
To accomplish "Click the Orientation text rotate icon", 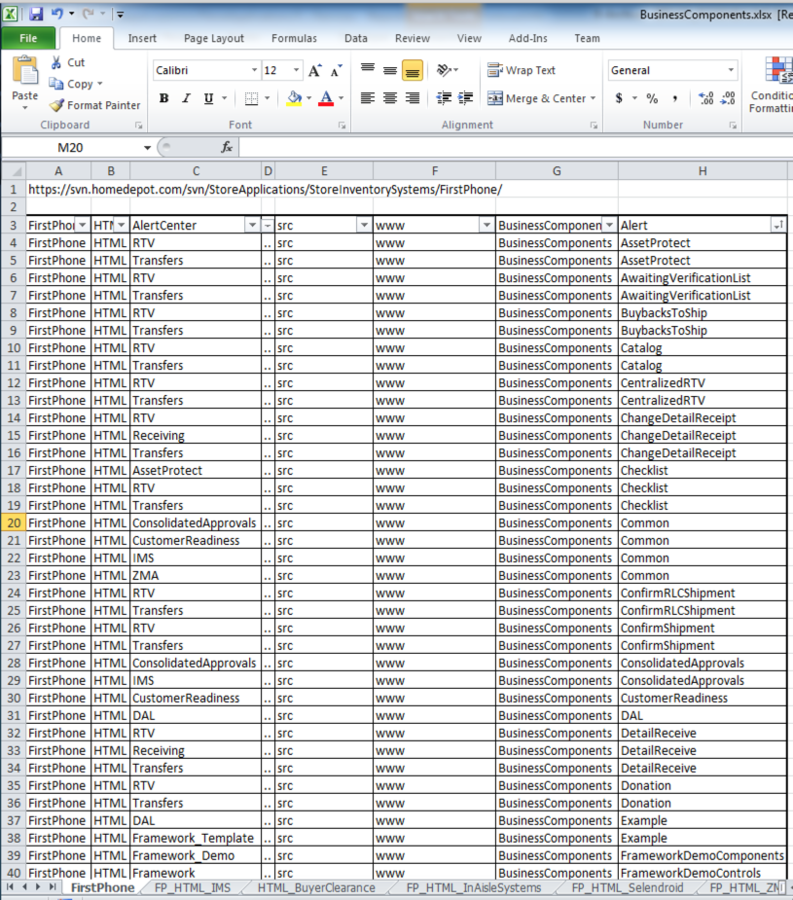I will (445, 70).
